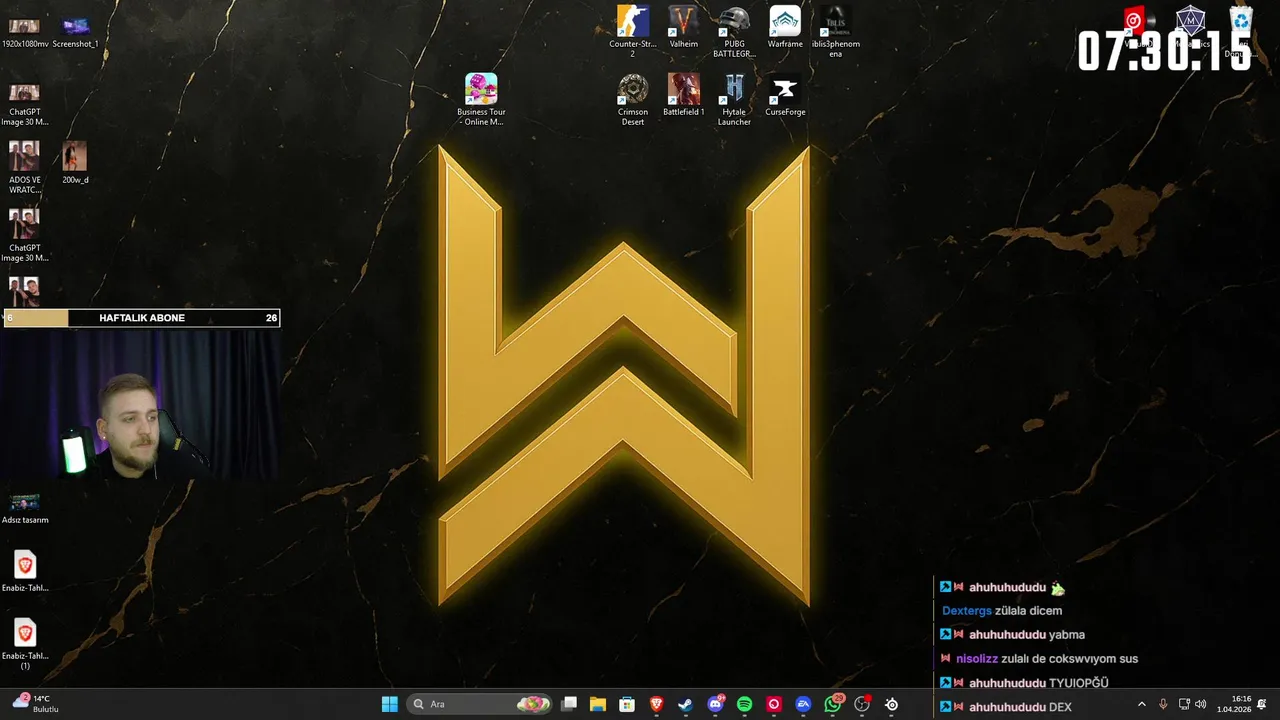
Task: Launch Brave browser from the taskbar
Action: pyautogui.click(x=657, y=704)
